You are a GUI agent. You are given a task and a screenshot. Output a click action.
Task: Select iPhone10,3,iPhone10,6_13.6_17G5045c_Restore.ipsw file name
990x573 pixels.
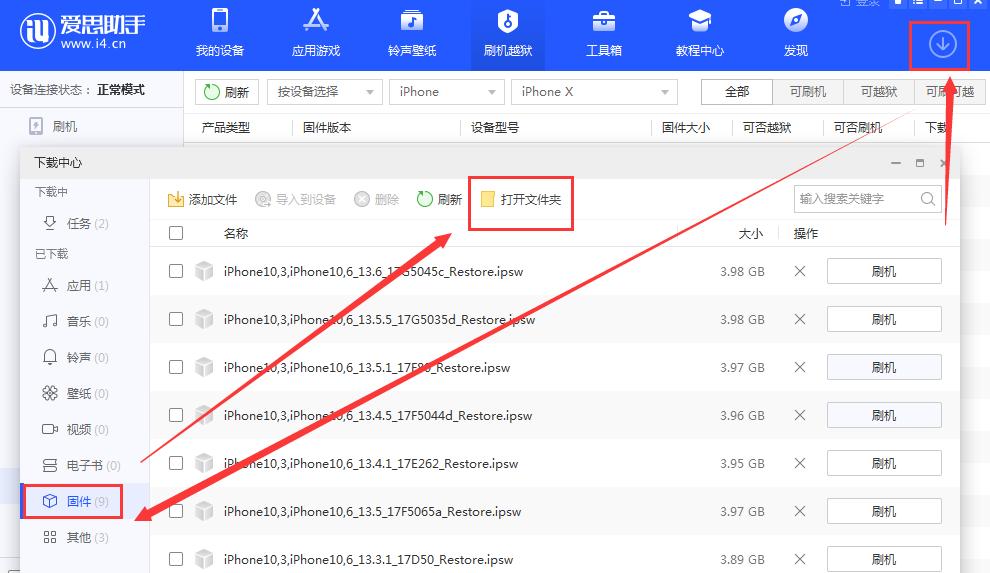pyautogui.click(x=373, y=271)
